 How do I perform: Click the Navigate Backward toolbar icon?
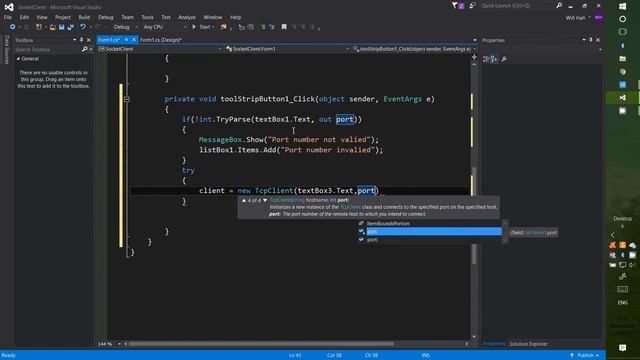12,27
